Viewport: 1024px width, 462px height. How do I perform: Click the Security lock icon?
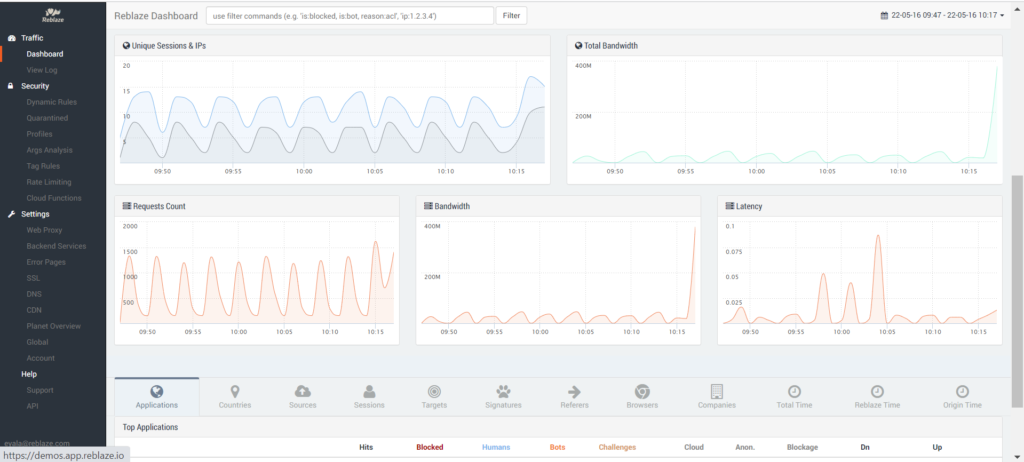tap(11, 86)
